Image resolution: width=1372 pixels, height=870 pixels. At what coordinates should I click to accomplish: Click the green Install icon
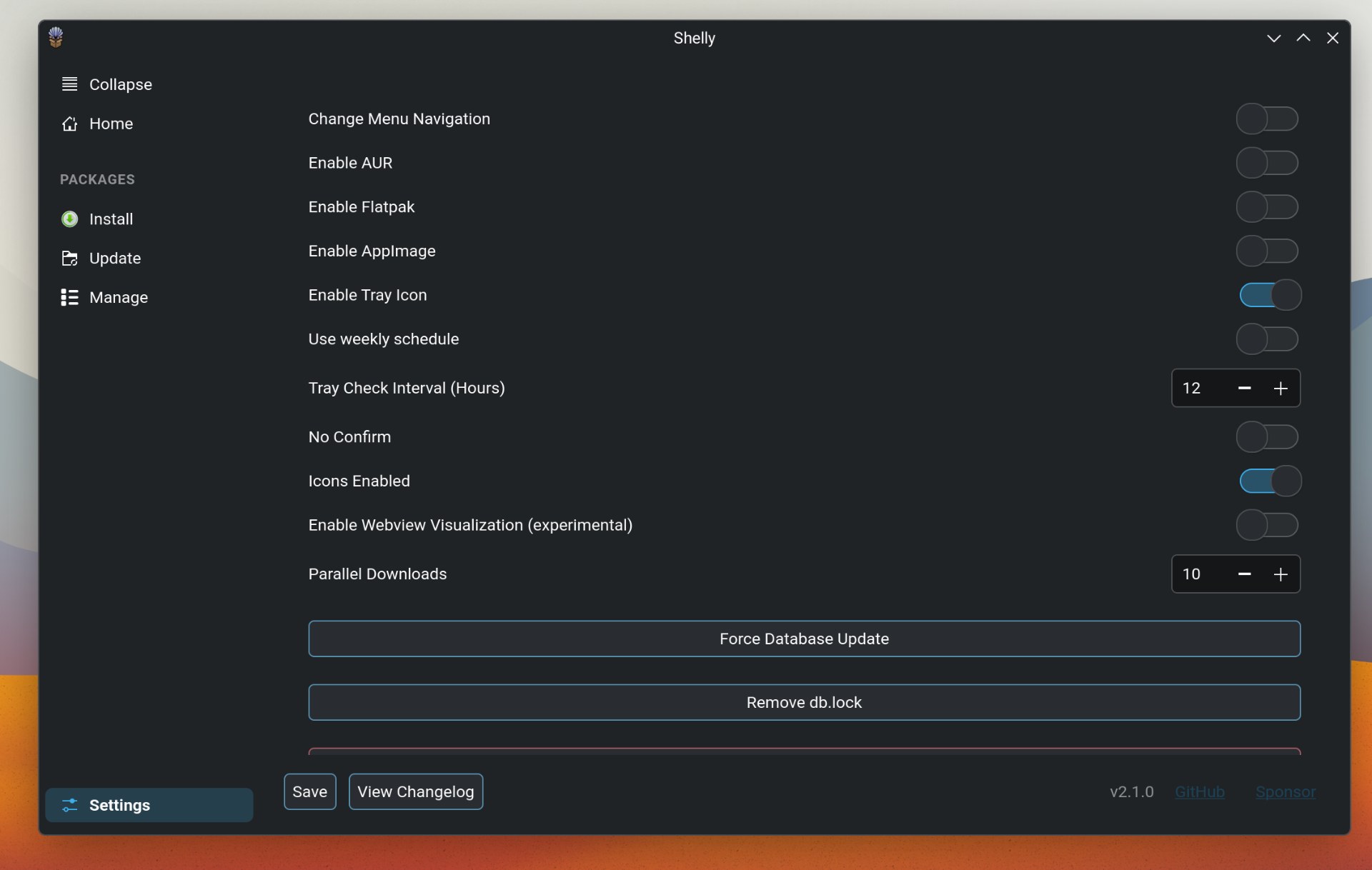69,219
